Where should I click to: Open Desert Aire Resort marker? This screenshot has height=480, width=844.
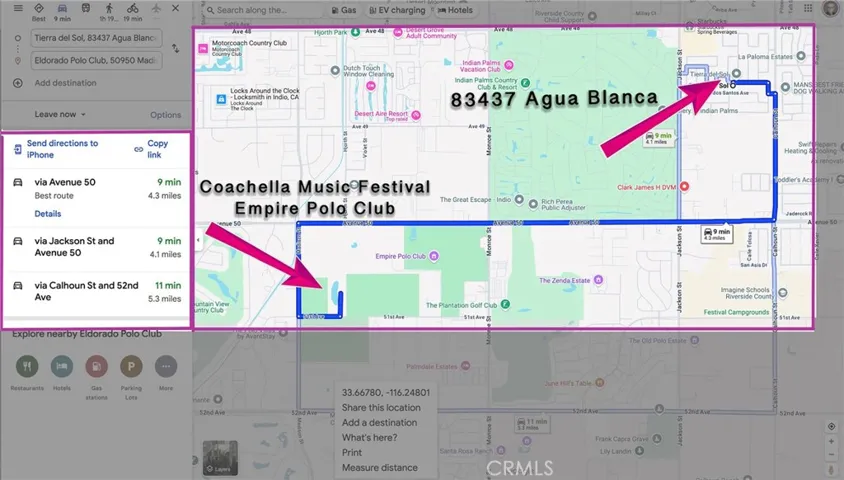[x=416, y=115]
